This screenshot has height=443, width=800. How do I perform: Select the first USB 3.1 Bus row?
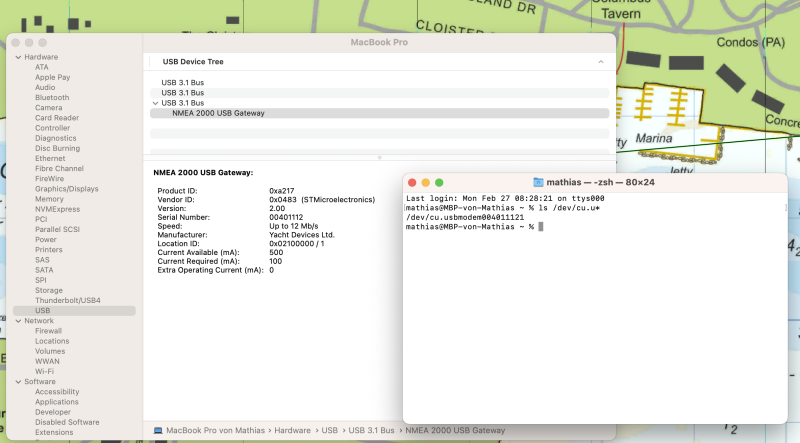[380, 83]
